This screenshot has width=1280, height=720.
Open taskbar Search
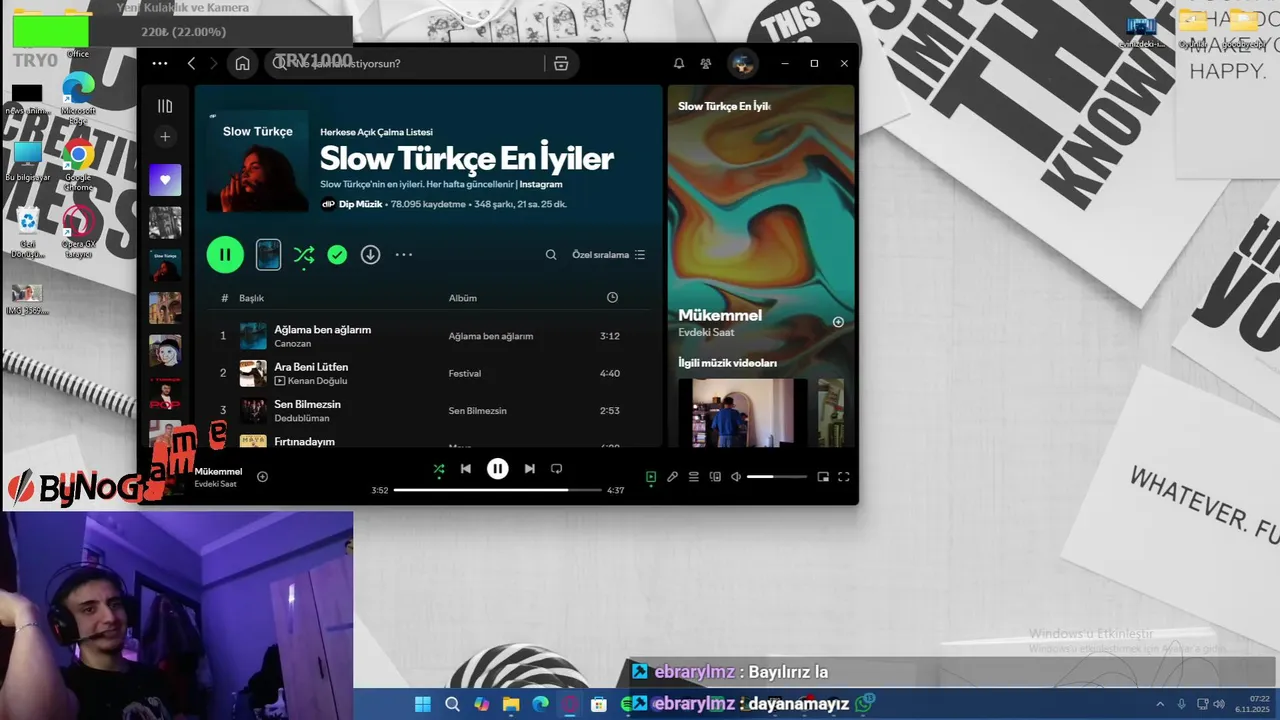452,704
